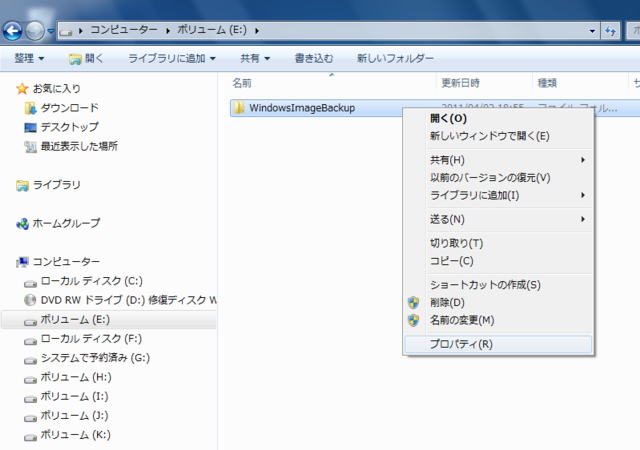Choose 削除(D) from the context menu
Image resolution: width=640 pixels, height=450 pixels.
pyautogui.click(x=498, y=303)
